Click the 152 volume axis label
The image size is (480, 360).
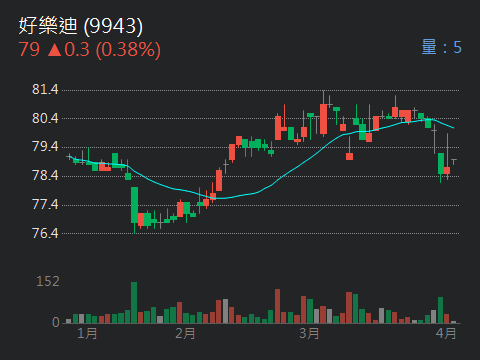pyautogui.click(x=48, y=282)
